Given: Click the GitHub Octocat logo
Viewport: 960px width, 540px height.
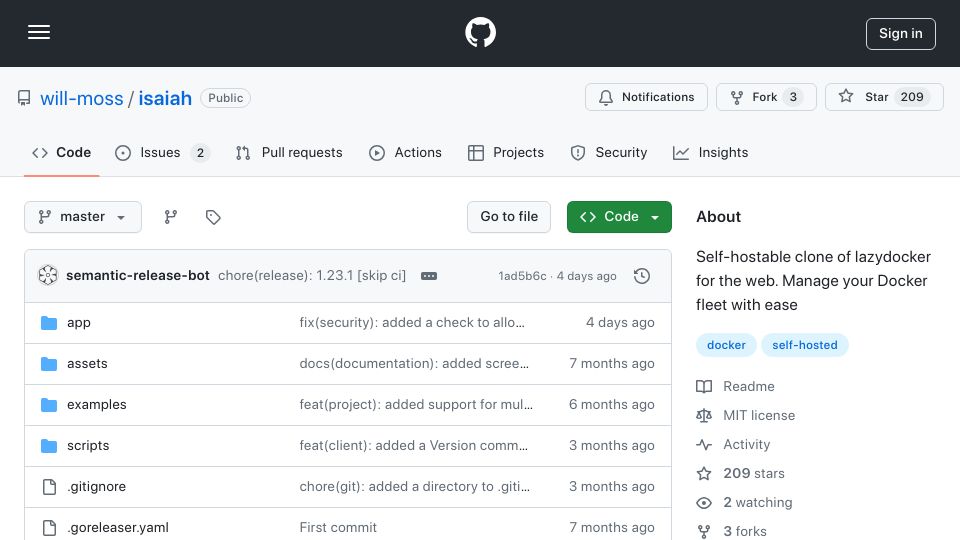Looking at the screenshot, I should (480, 32).
